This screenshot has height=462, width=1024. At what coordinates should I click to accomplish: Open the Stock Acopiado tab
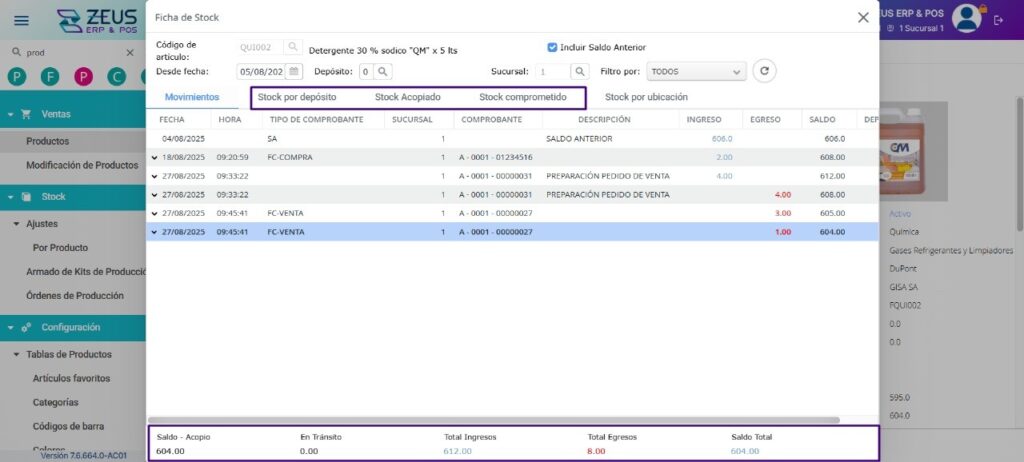click(407, 97)
